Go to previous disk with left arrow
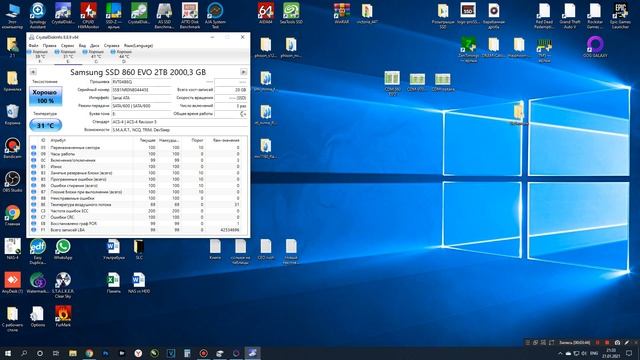The height and width of the screenshot is (360, 640). (33, 72)
